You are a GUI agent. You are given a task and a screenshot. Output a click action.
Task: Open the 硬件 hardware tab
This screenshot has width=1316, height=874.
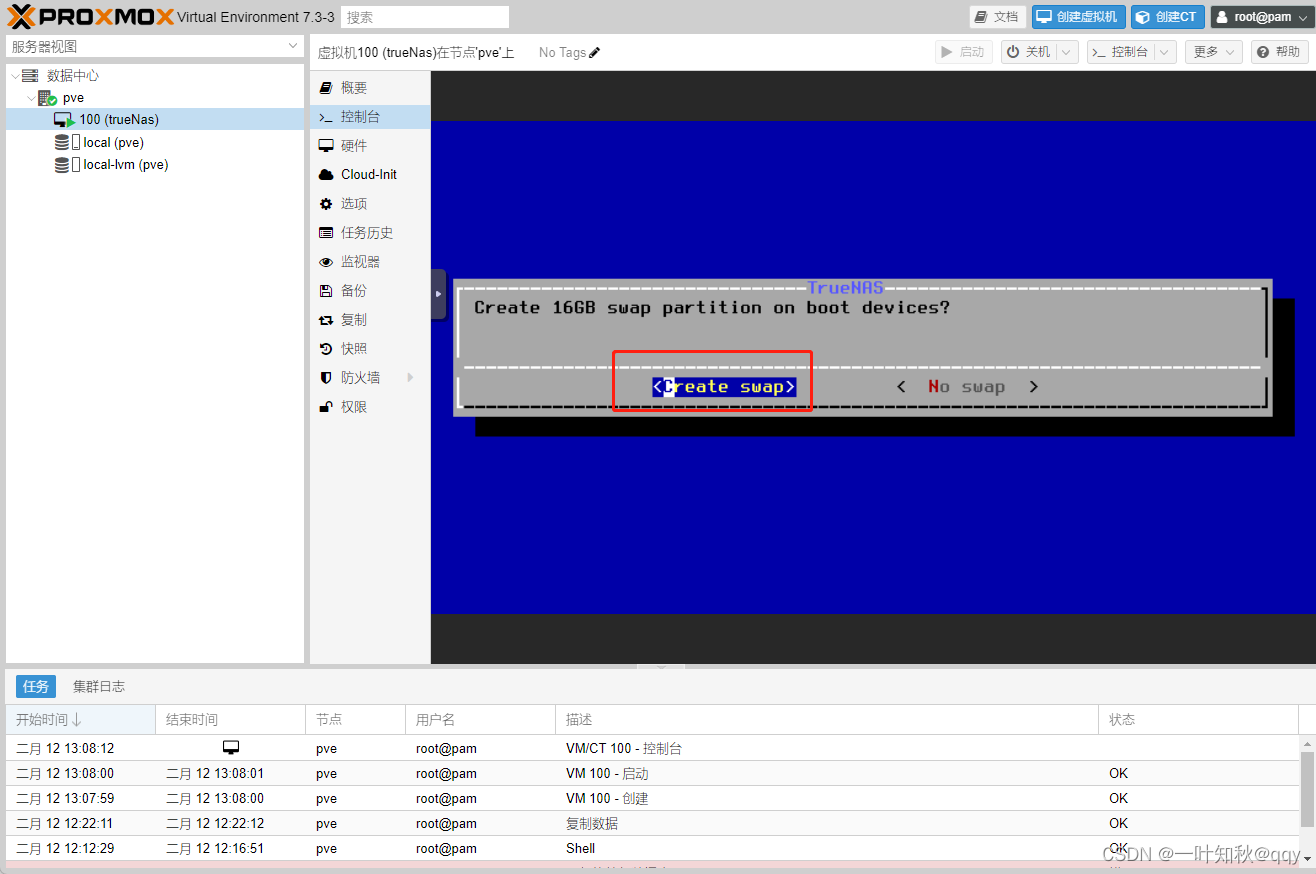(370, 146)
